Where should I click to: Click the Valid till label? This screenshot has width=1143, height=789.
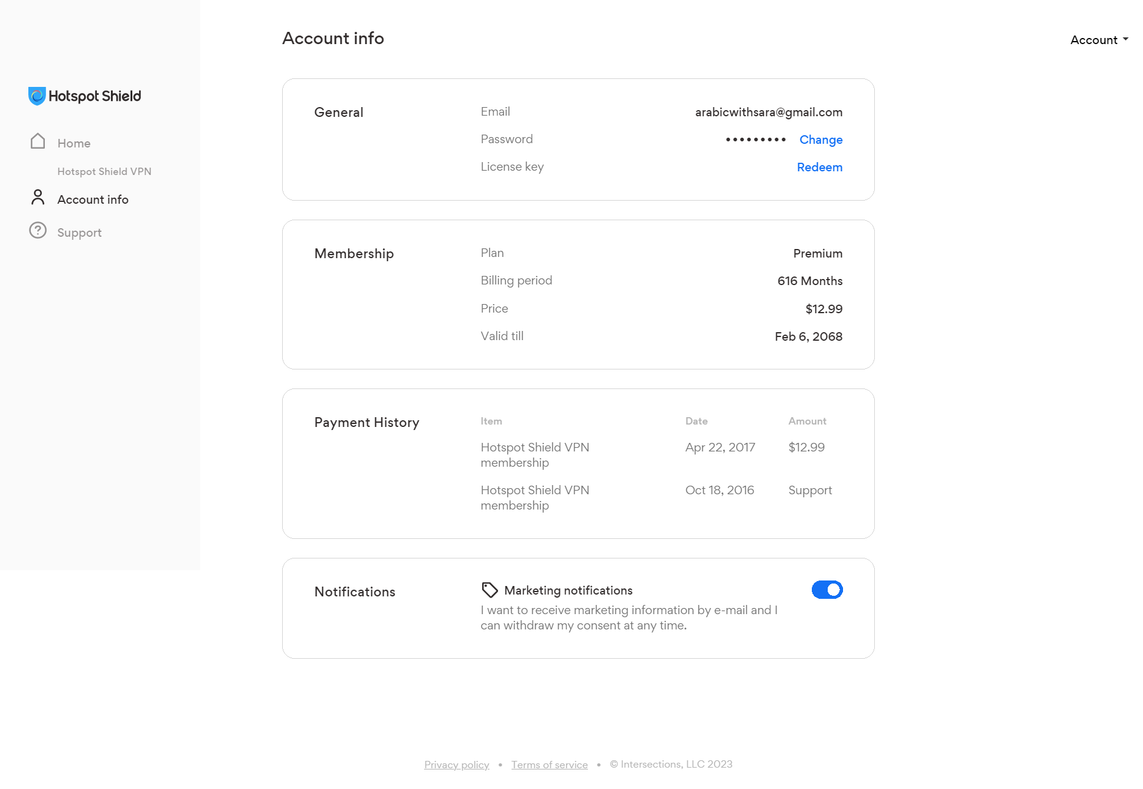(x=502, y=336)
